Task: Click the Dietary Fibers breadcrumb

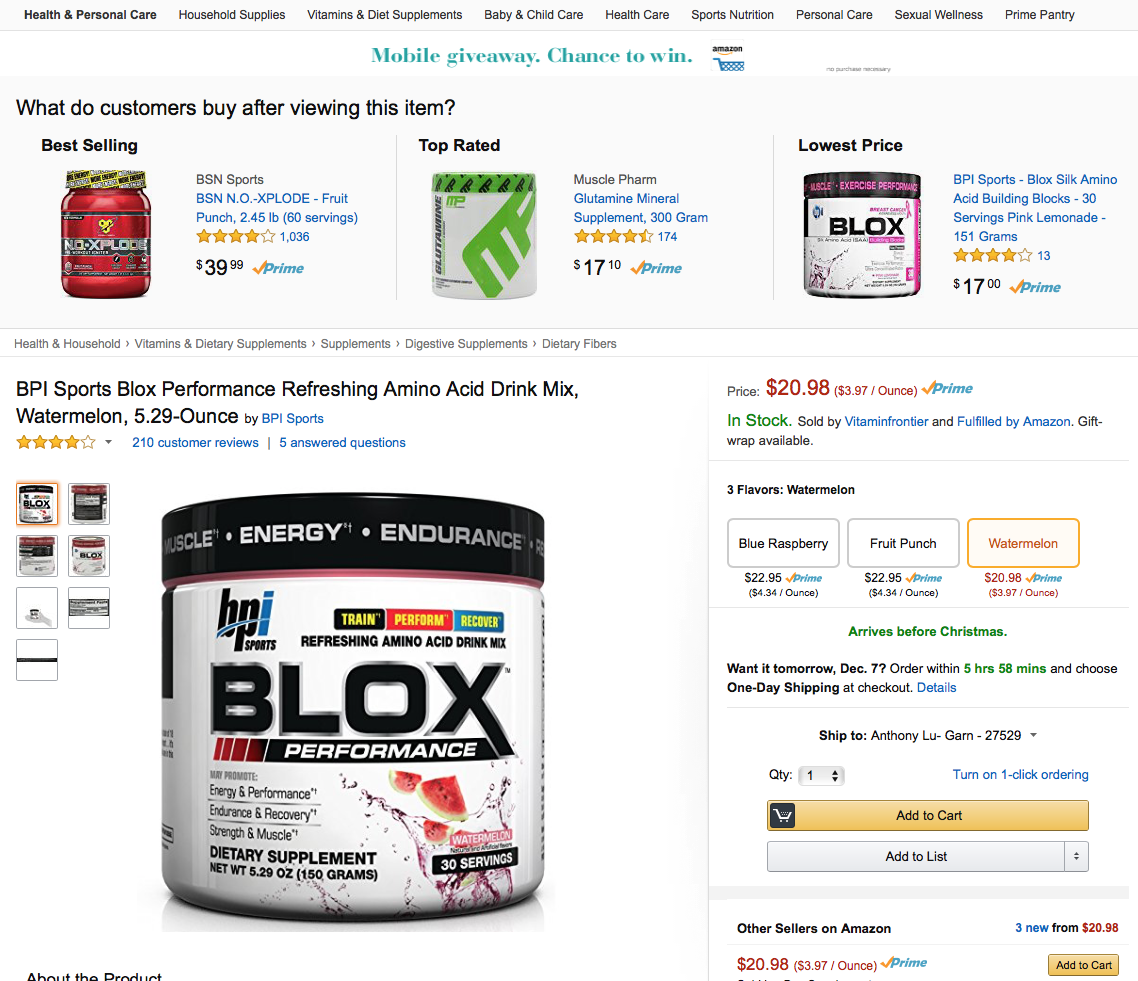Action: 579,344
